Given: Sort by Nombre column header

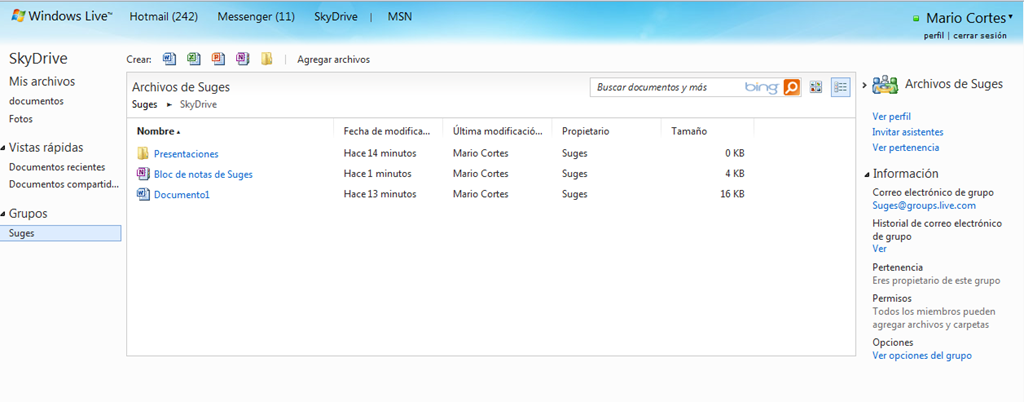Looking at the screenshot, I should point(159,131).
